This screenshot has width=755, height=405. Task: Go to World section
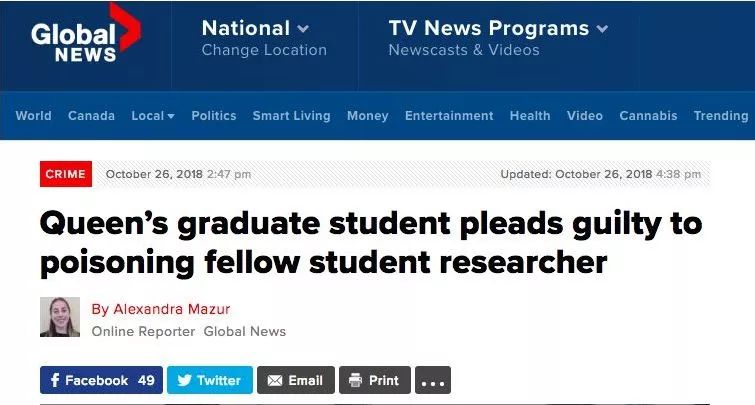click(33, 116)
